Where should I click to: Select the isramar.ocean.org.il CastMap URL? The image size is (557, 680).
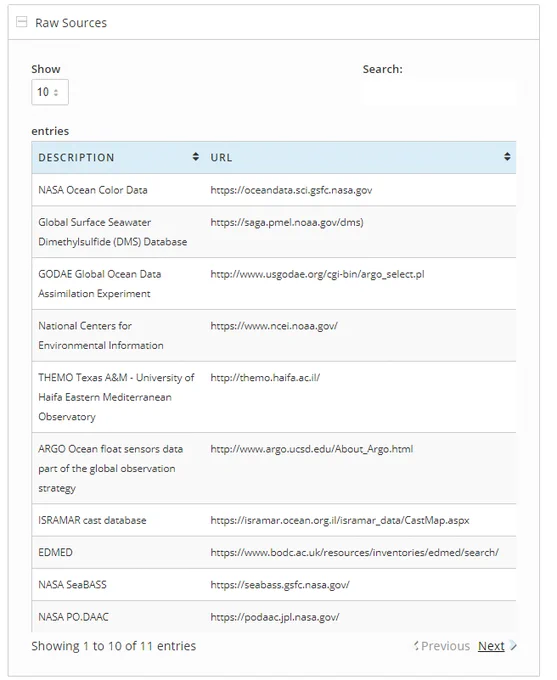(340, 520)
